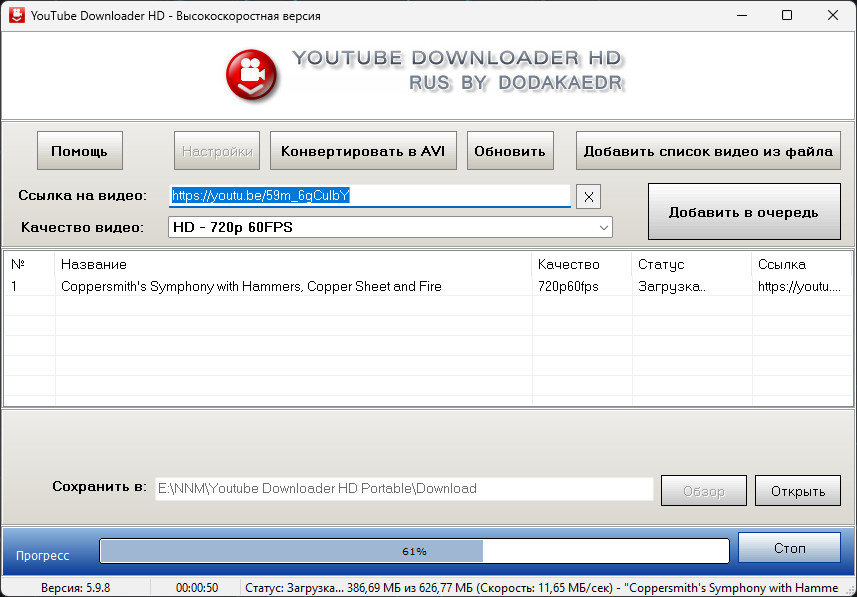Select the Coppersmith's Symphony row title

[x=251, y=286]
